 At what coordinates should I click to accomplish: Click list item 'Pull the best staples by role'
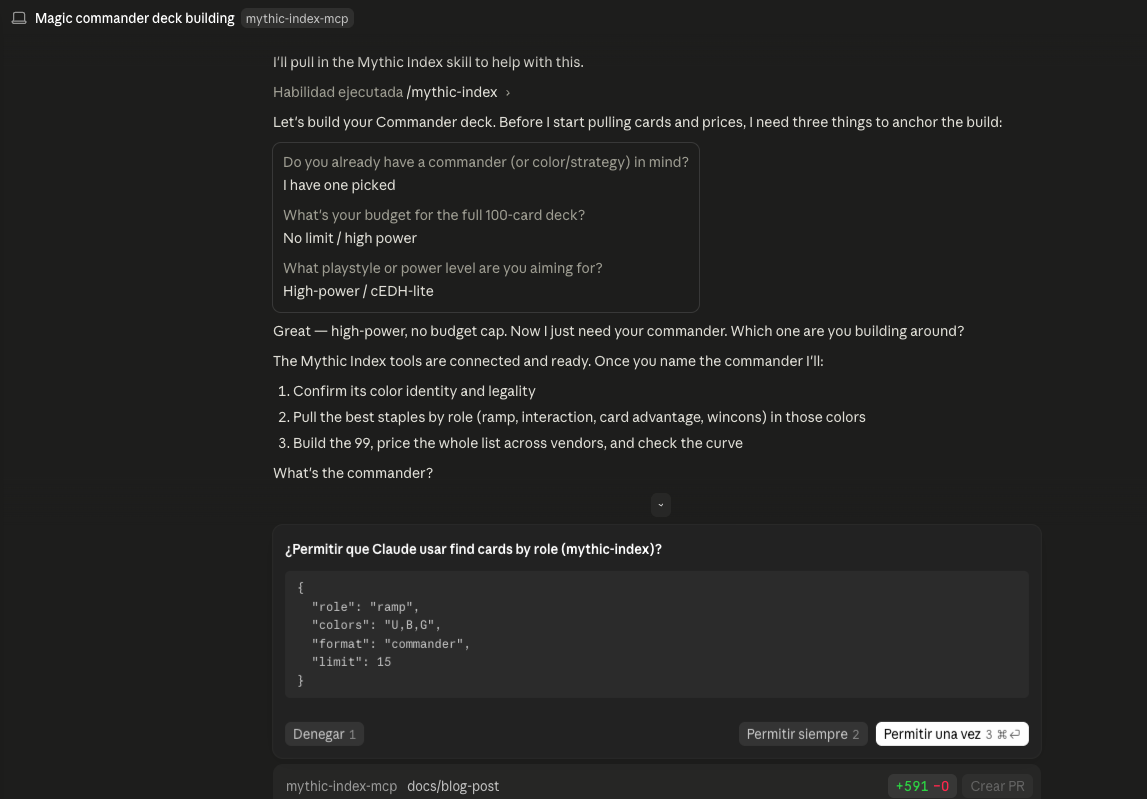579,417
